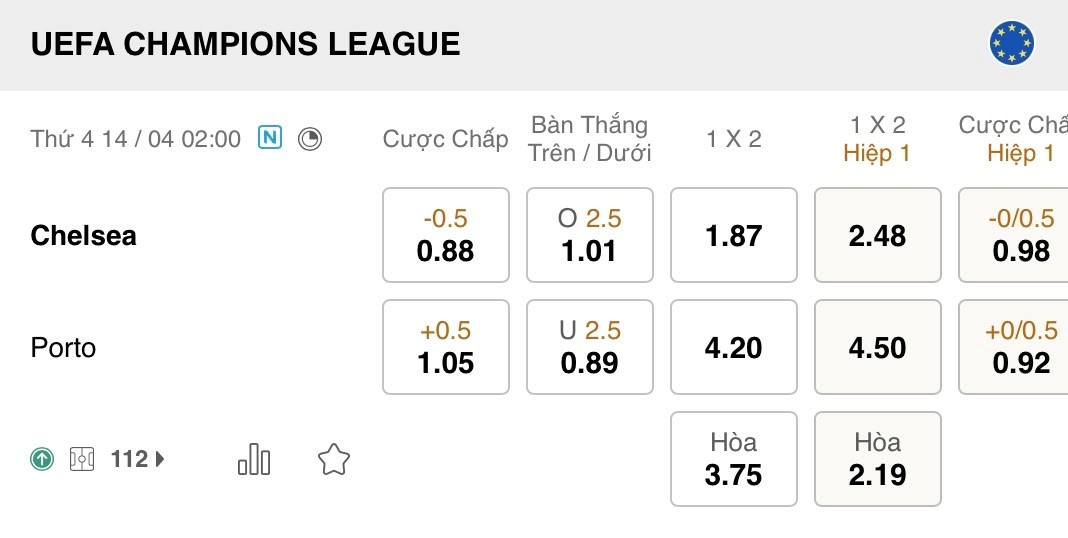Select Porto +0.5 handicap odds 1.05
Viewport: 1068px width, 538px height.
click(446, 347)
